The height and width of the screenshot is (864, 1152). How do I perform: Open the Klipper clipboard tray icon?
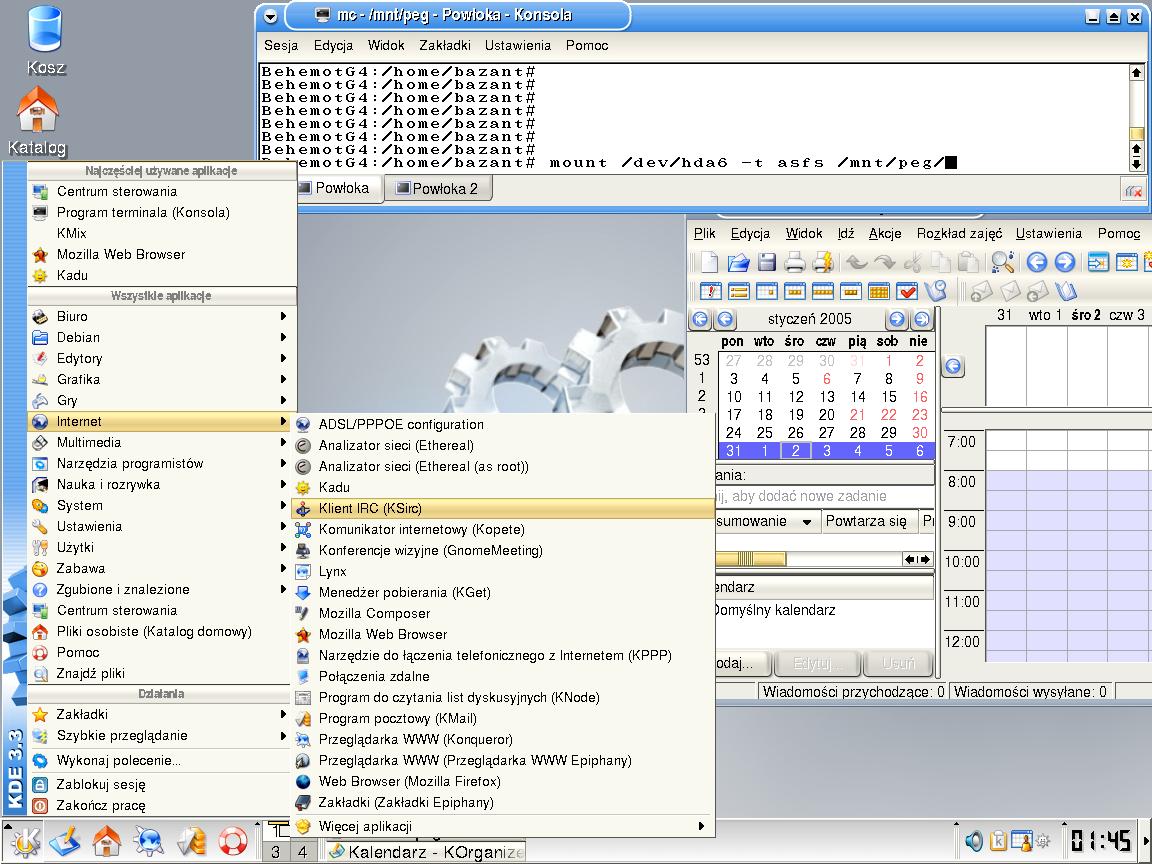pos(998,840)
